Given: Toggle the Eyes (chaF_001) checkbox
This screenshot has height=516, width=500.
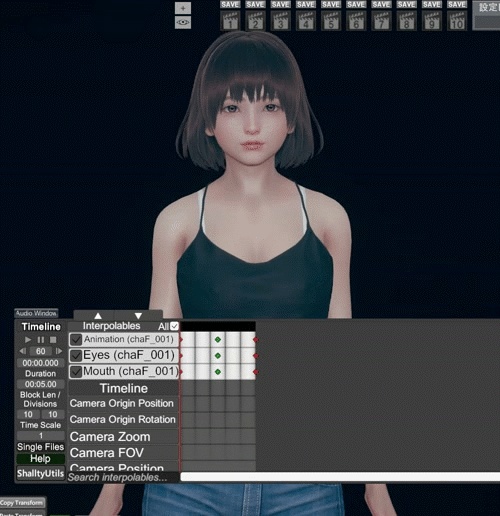Looking at the screenshot, I should coord(76,356).
